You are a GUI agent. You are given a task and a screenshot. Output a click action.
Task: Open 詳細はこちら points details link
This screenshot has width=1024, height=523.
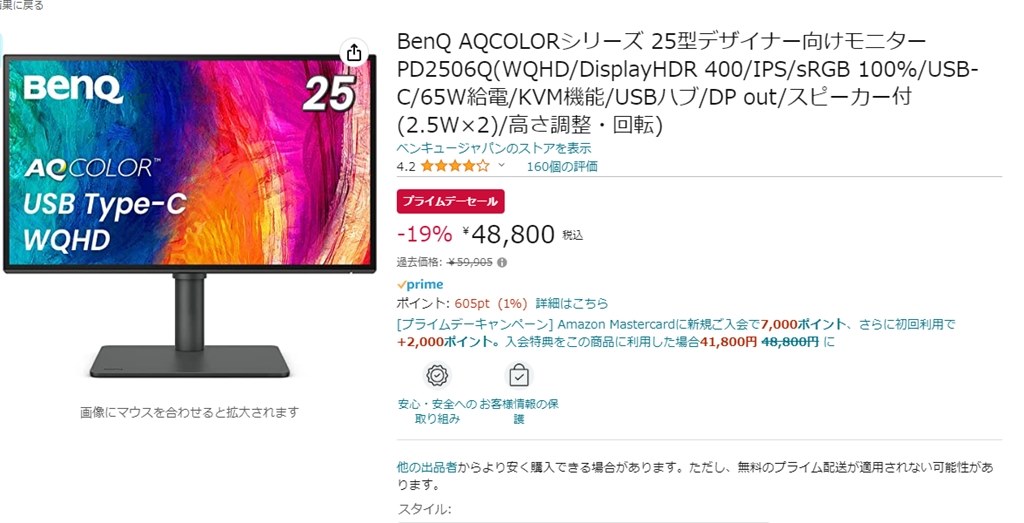571,304
